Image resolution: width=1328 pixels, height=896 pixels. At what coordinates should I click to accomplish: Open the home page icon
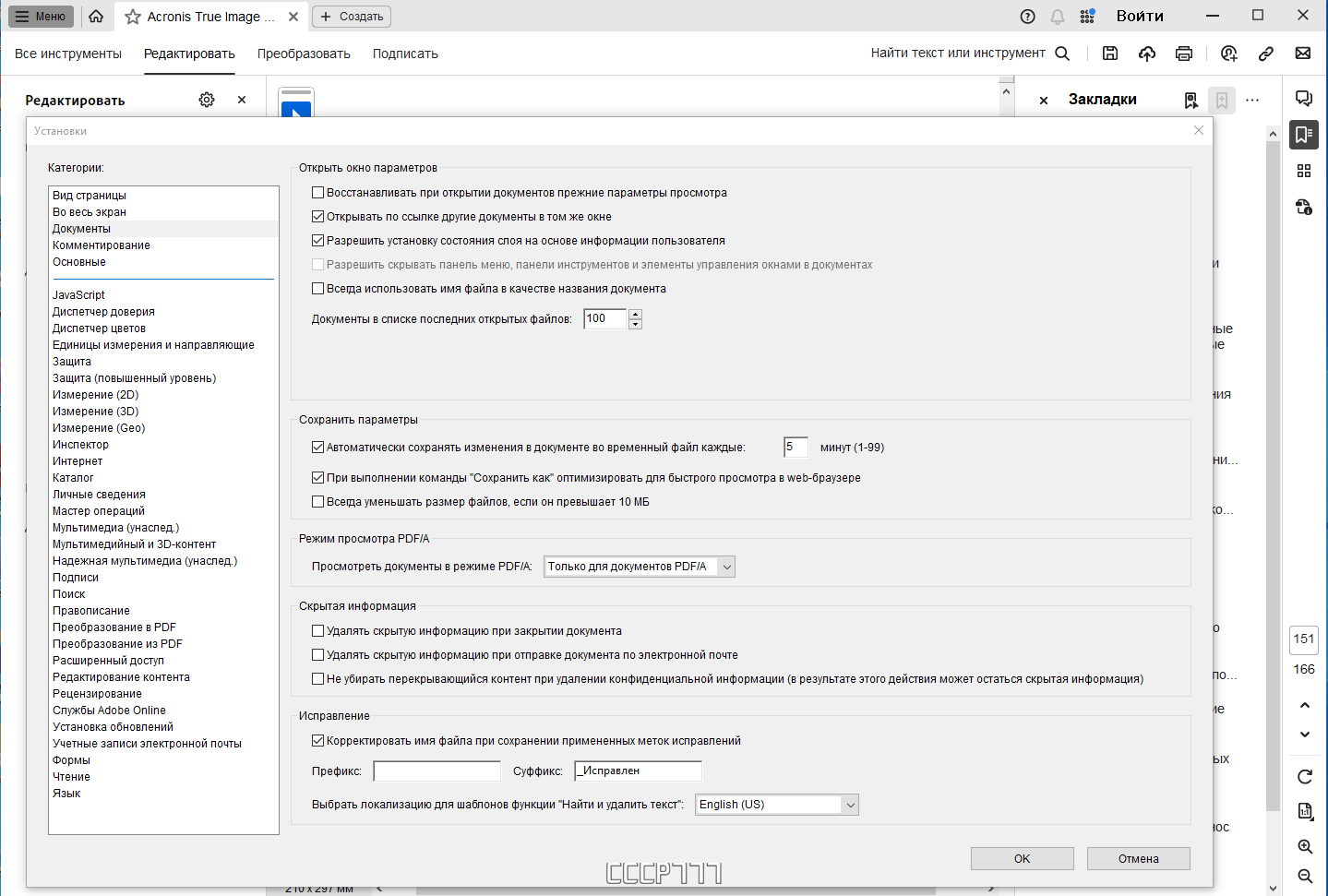(x=96, y=17)
